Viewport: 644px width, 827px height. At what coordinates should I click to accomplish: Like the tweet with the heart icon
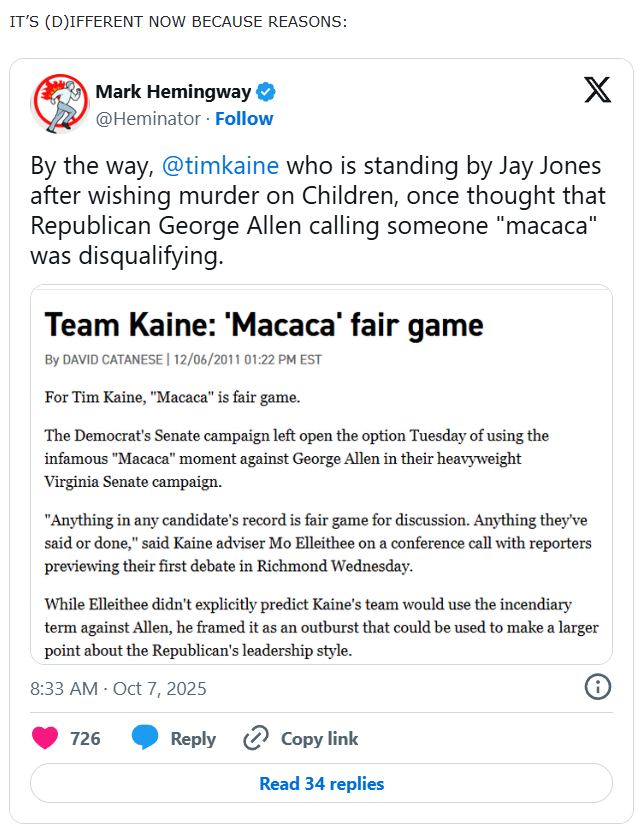(x=45, y=739)
